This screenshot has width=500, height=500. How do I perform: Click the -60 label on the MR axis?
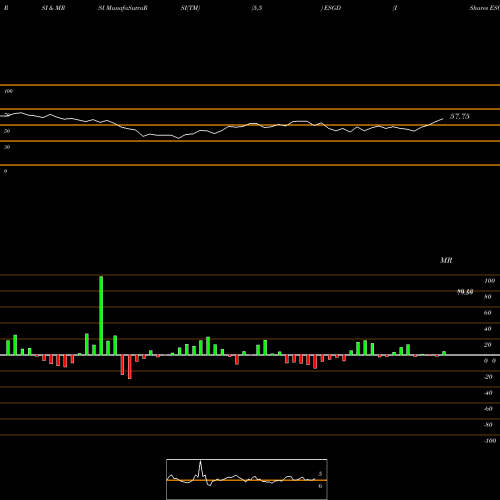click(488, 409)
